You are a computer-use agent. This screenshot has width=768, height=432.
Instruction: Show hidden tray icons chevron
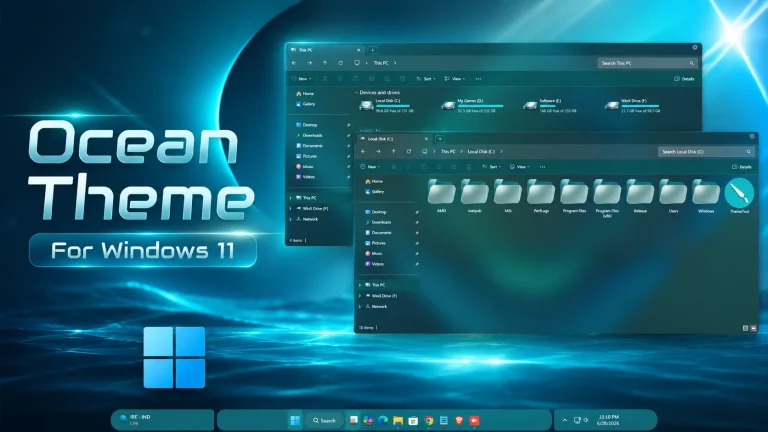pos(564,420)
